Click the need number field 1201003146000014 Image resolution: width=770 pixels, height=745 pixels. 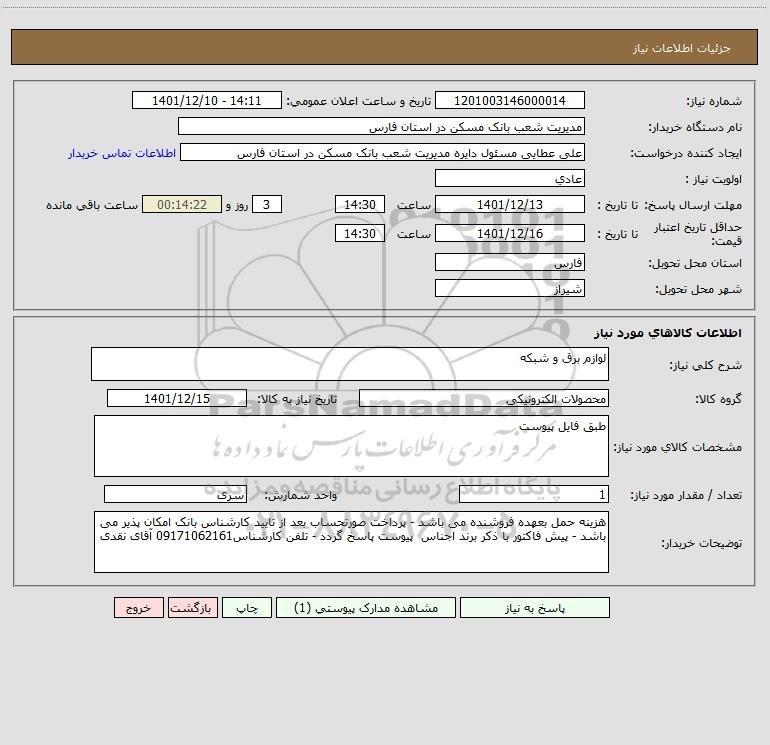click(x=510, y=100)
